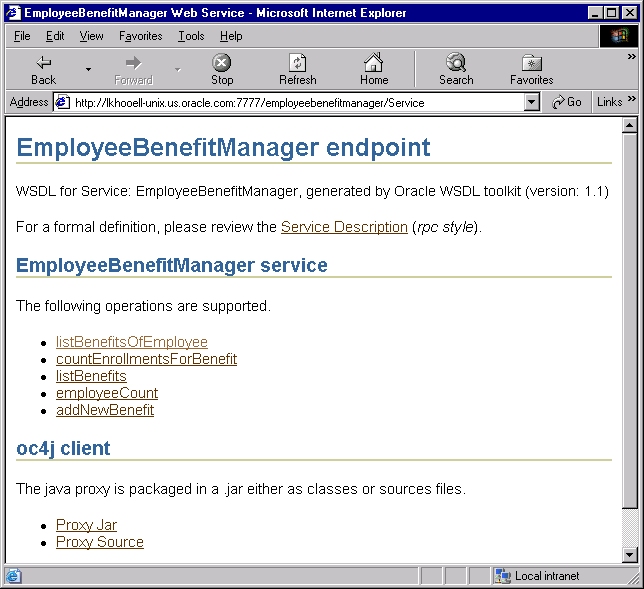Open the File menu
644x589 pixels.
22,36
